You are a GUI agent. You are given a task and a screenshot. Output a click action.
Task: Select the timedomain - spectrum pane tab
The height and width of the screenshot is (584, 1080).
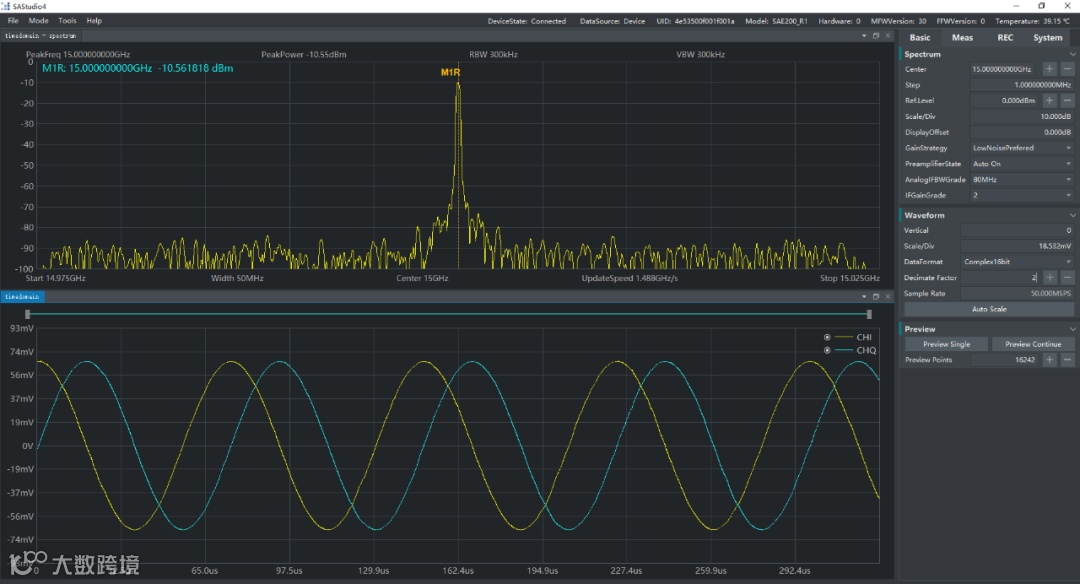[41, 36]
